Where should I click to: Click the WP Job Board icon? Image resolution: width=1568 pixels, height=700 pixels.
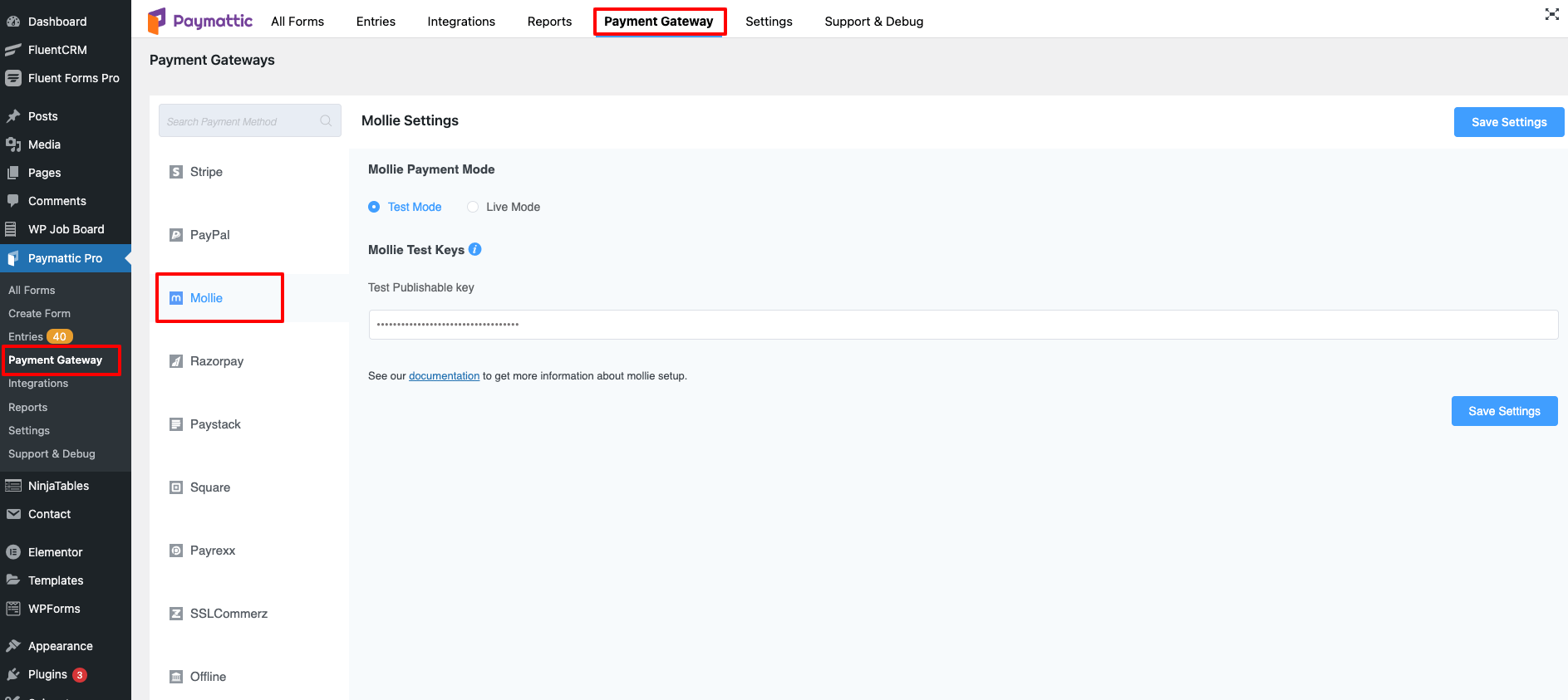[12, 229]
